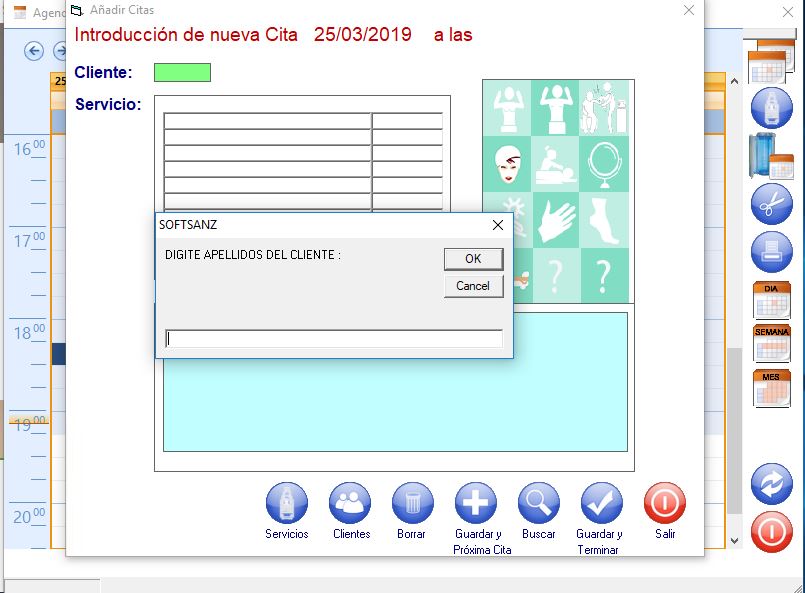Click OK in the SOFTSANZ dialog
The height and width of the screenshot is (593, 805).
pyautogui.click(x=473, y=258)
